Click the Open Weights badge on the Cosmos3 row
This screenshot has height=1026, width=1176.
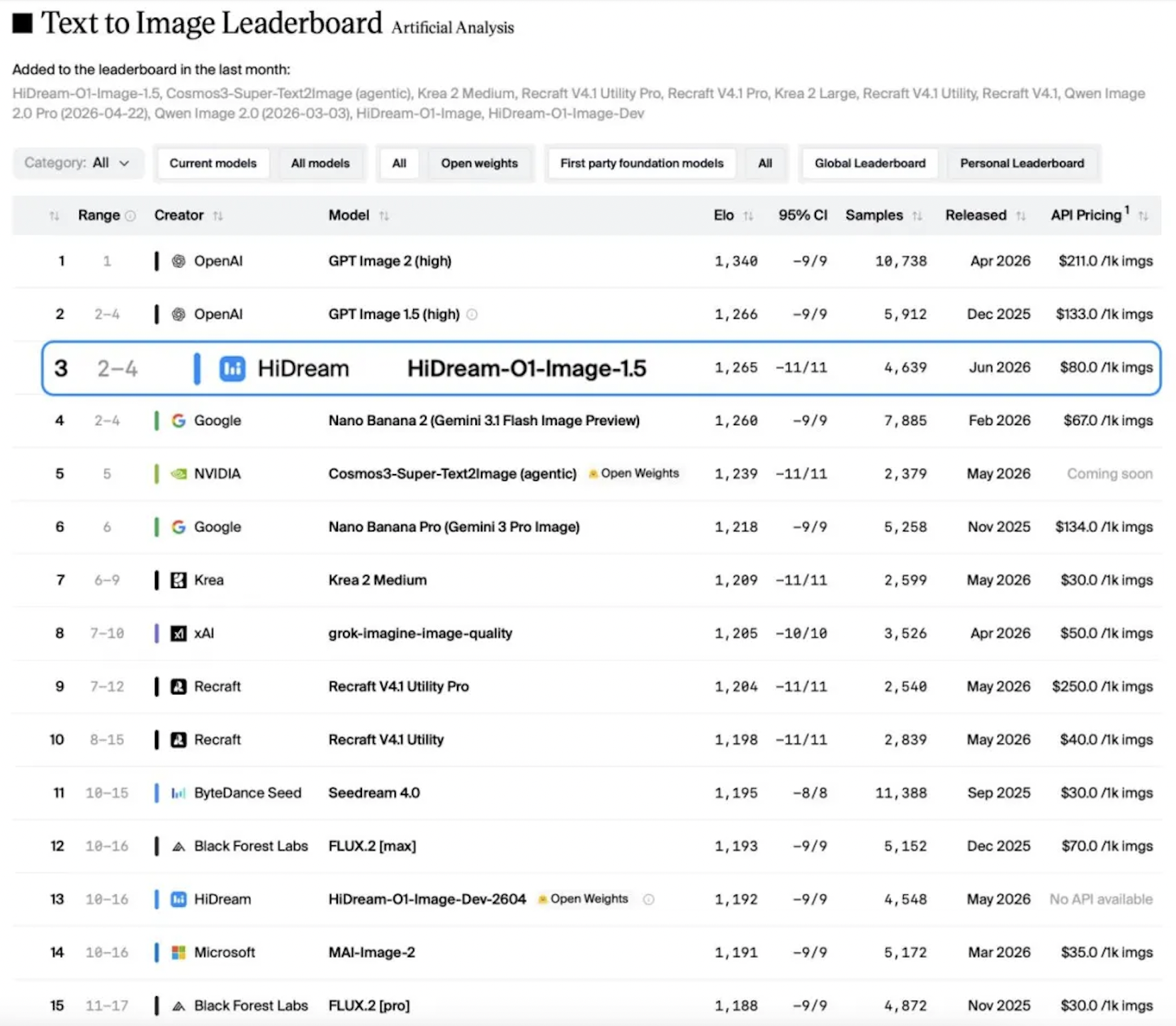[633, 473]
